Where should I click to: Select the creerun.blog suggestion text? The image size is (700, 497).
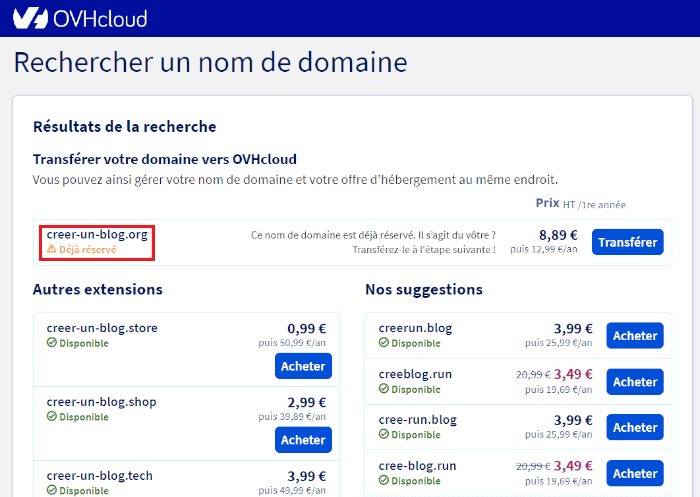[415, 328]
